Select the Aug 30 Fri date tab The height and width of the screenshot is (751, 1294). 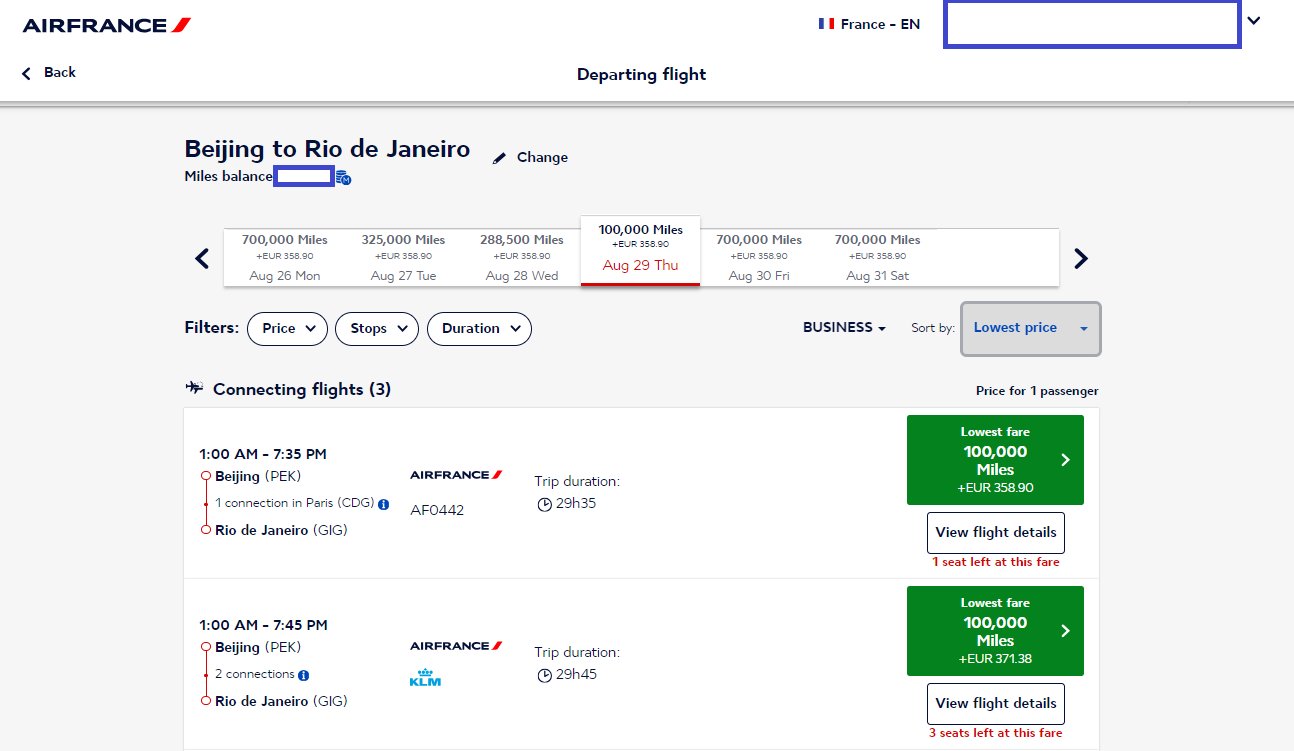759,258
